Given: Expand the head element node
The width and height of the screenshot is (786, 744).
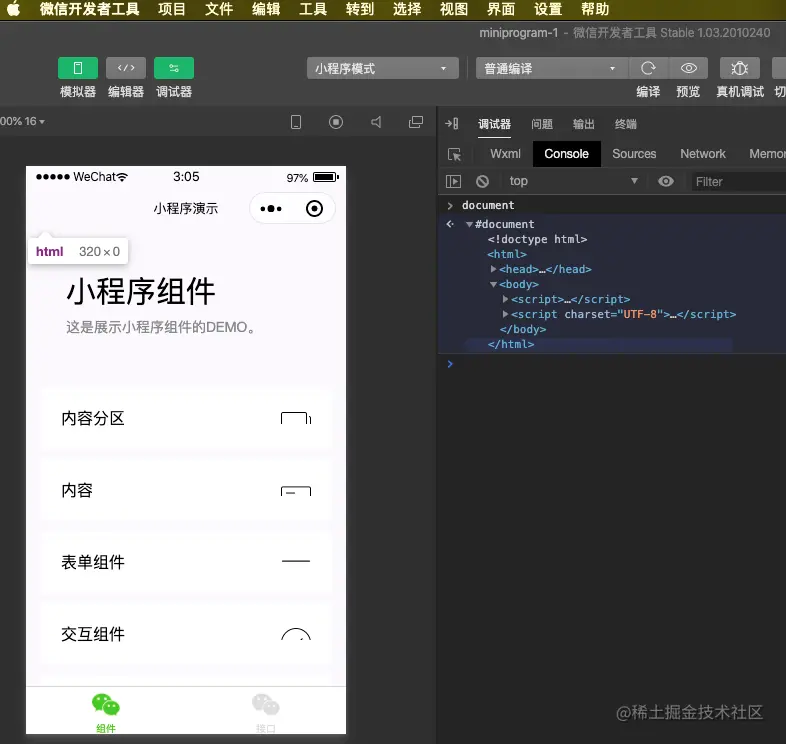Looking at the screenshot, I should coord(493,269).
